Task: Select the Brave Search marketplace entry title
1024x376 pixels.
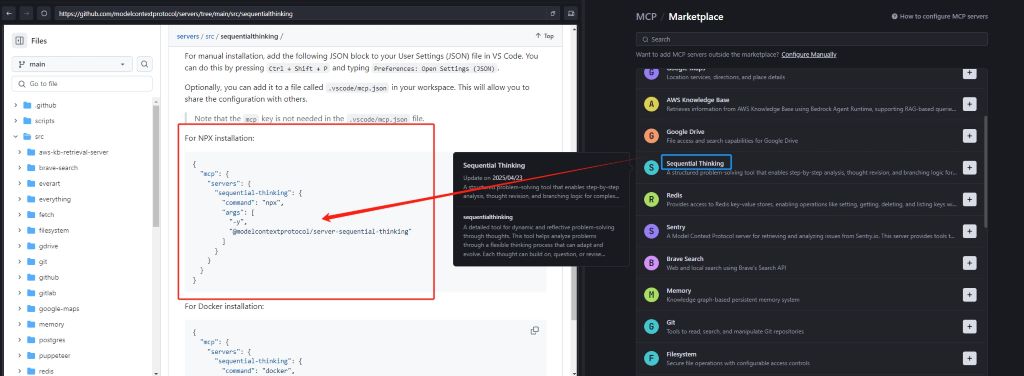Action: [x=685, y=259]
